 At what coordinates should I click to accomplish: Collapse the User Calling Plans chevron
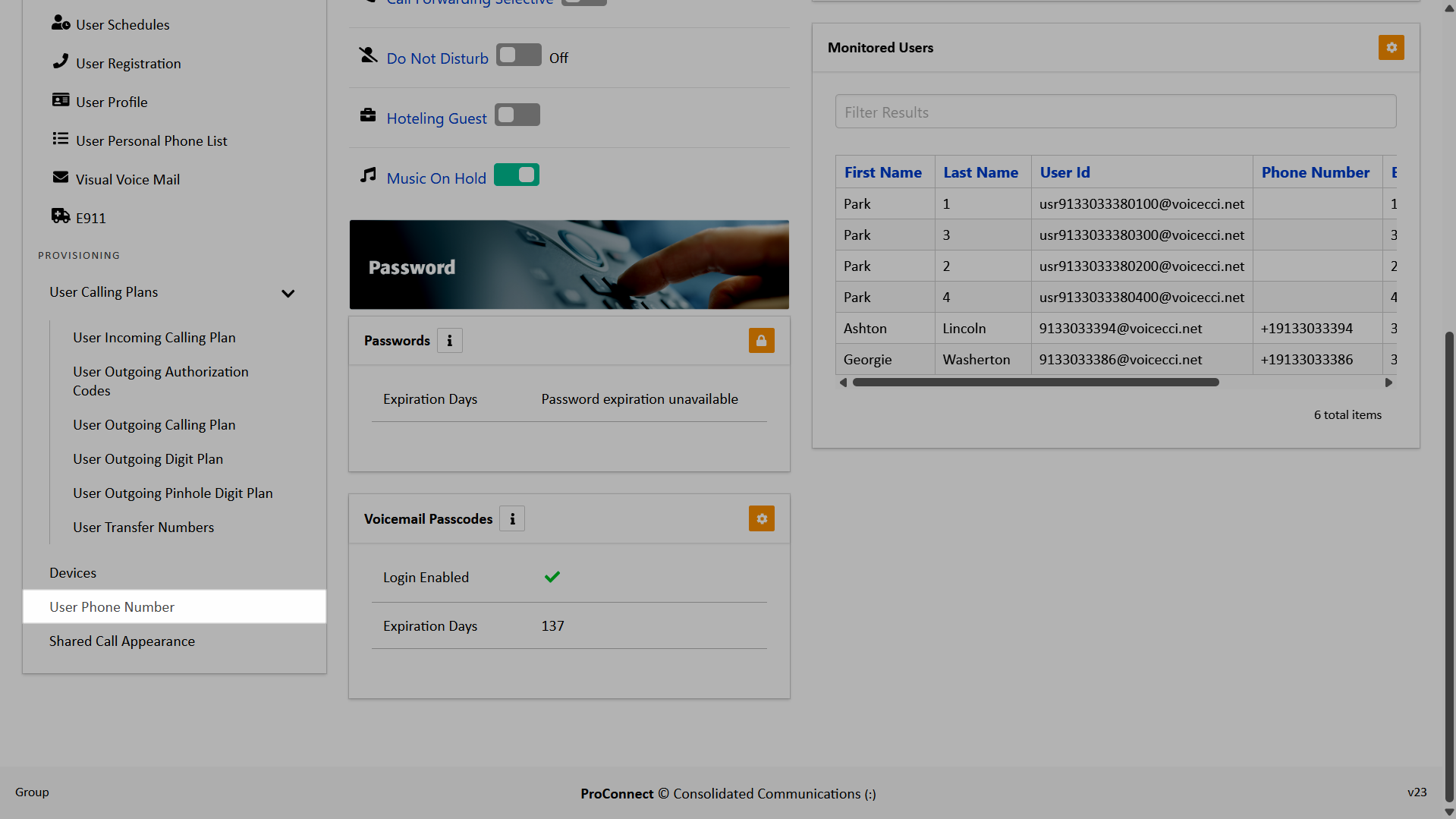(x=288, y=294)
